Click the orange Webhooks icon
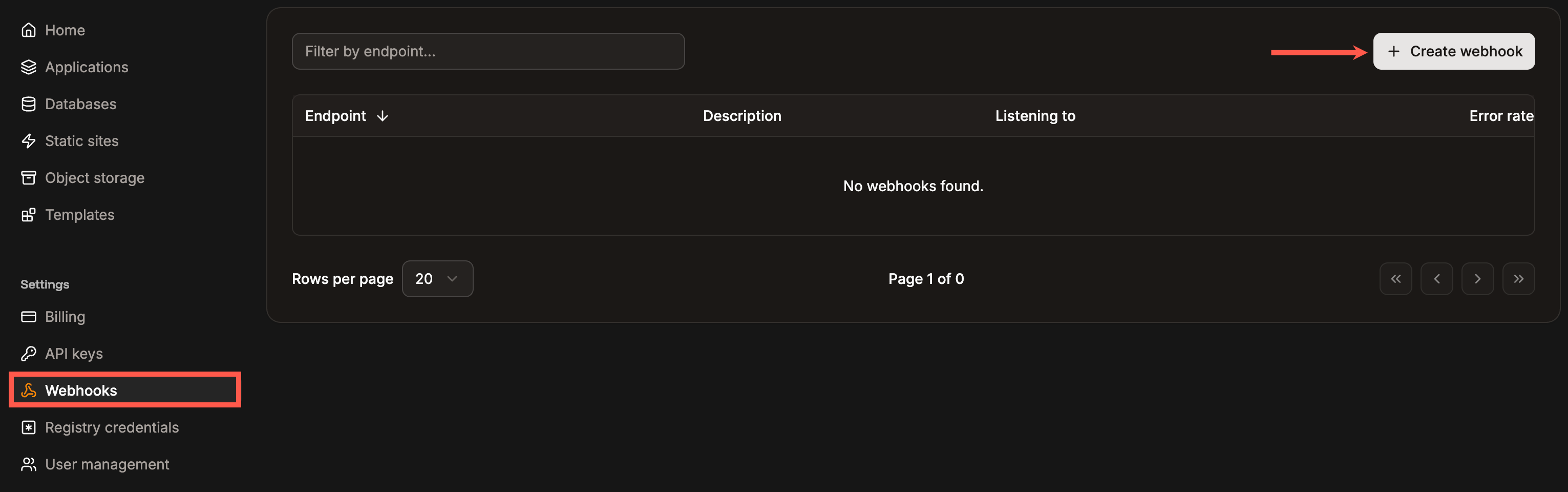Viewport: 1568px width, 492px height. (28, 391)
